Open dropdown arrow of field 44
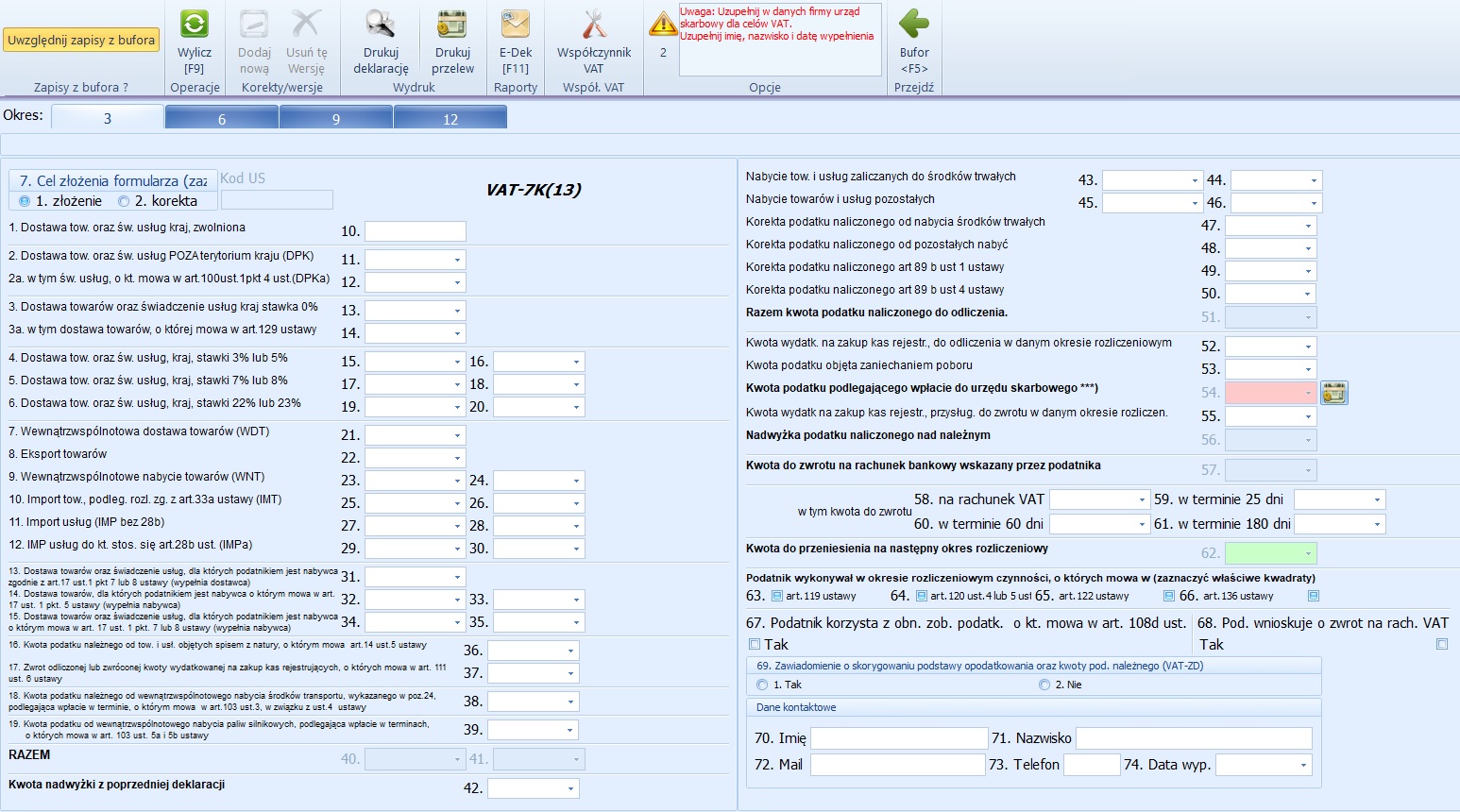This screenshot has height=812, width=1460. click(1314, 180)
